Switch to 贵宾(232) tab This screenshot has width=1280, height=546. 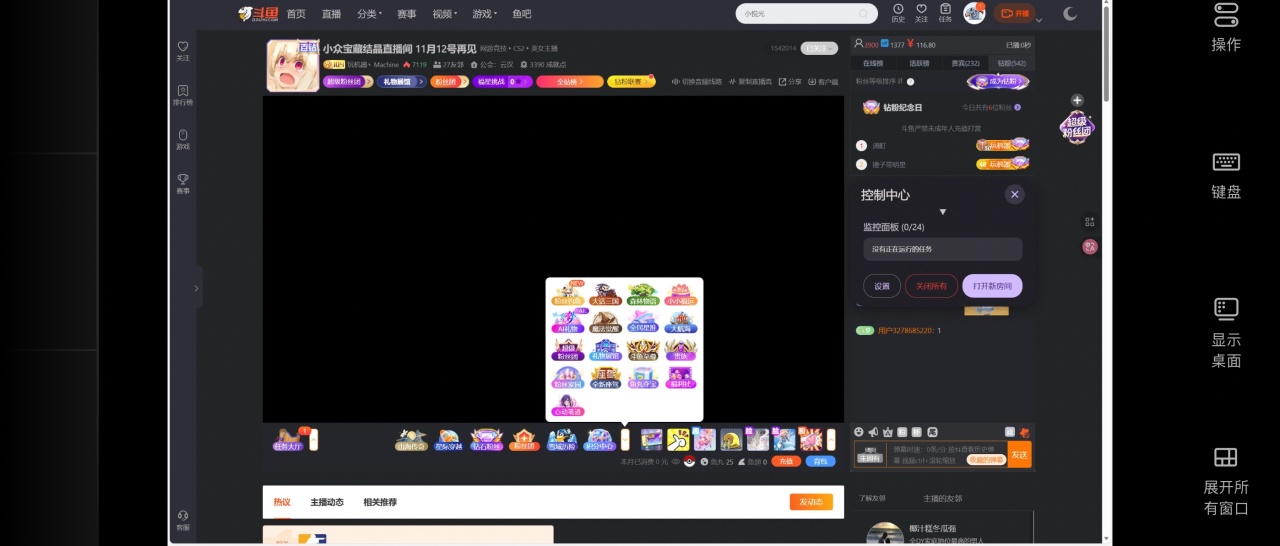pos(965,63)
